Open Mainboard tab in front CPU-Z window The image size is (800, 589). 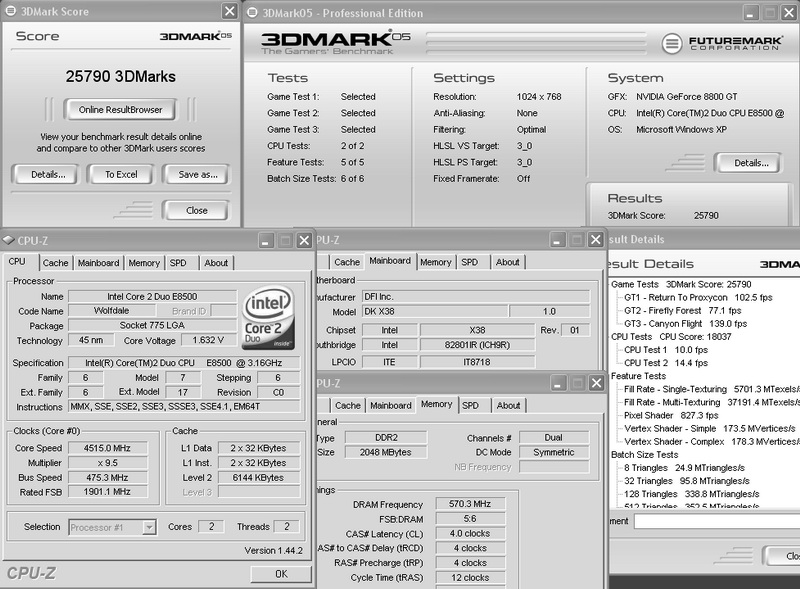(x=98, y=263)
